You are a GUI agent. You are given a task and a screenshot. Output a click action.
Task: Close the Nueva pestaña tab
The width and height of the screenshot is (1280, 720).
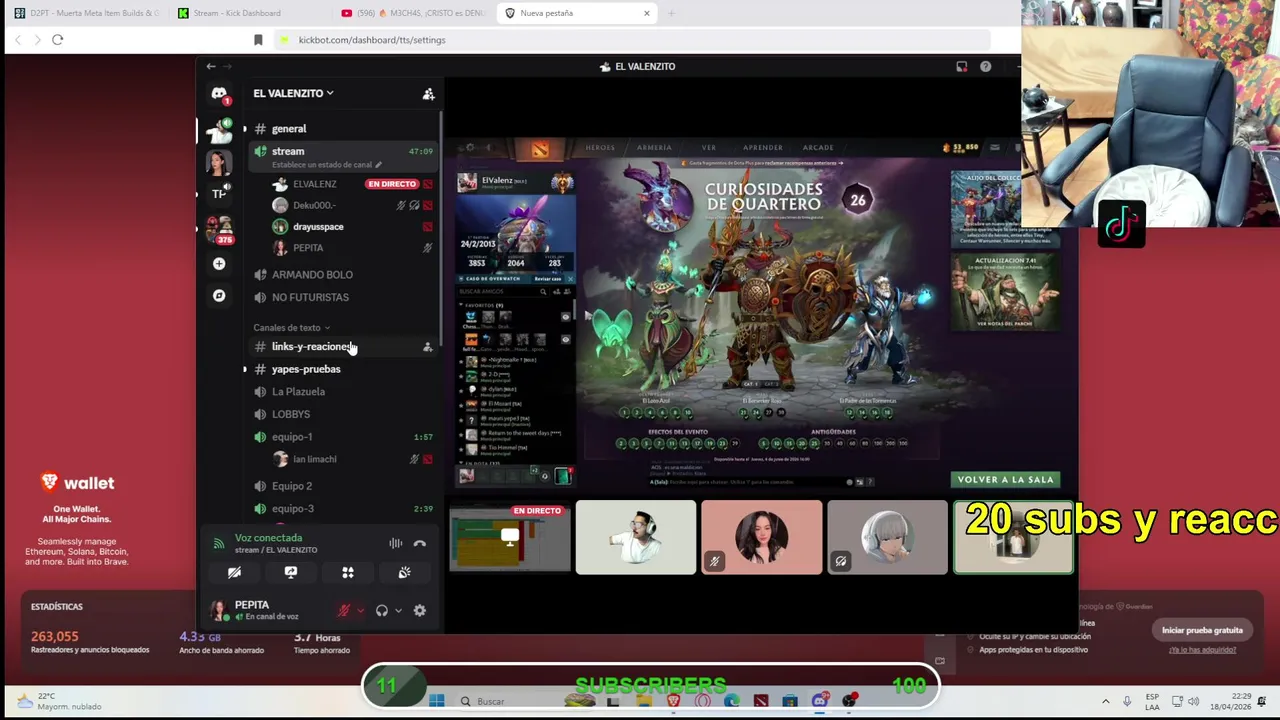pos(647,13)
